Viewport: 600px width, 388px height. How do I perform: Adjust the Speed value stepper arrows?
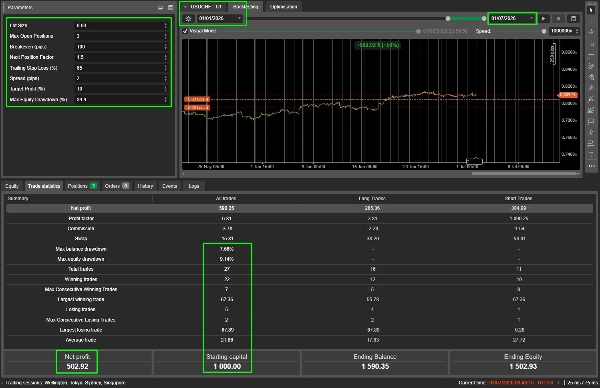click(x=577, y=31)
